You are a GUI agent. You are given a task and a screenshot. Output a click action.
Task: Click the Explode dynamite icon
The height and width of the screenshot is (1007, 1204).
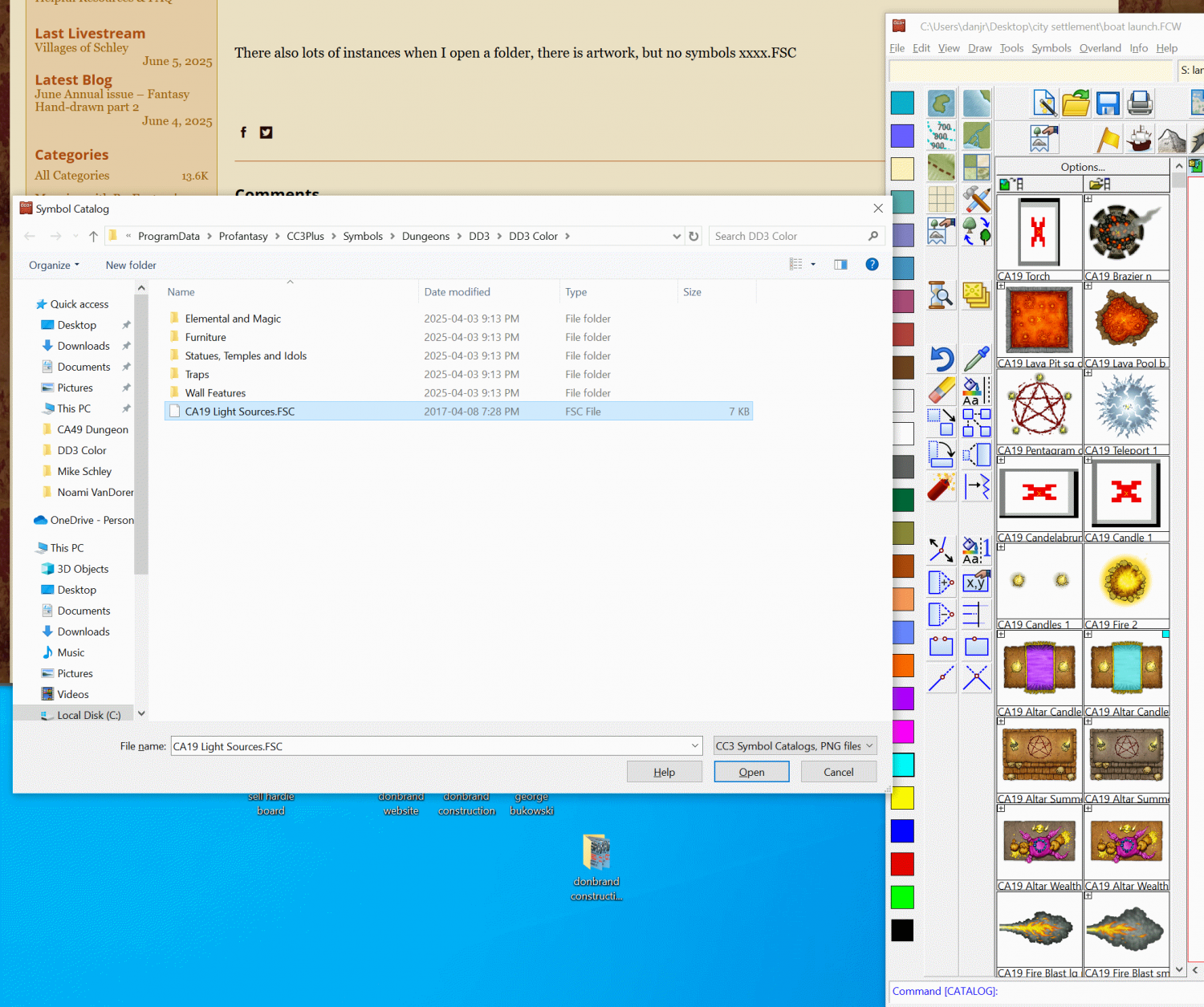(941, 486)
